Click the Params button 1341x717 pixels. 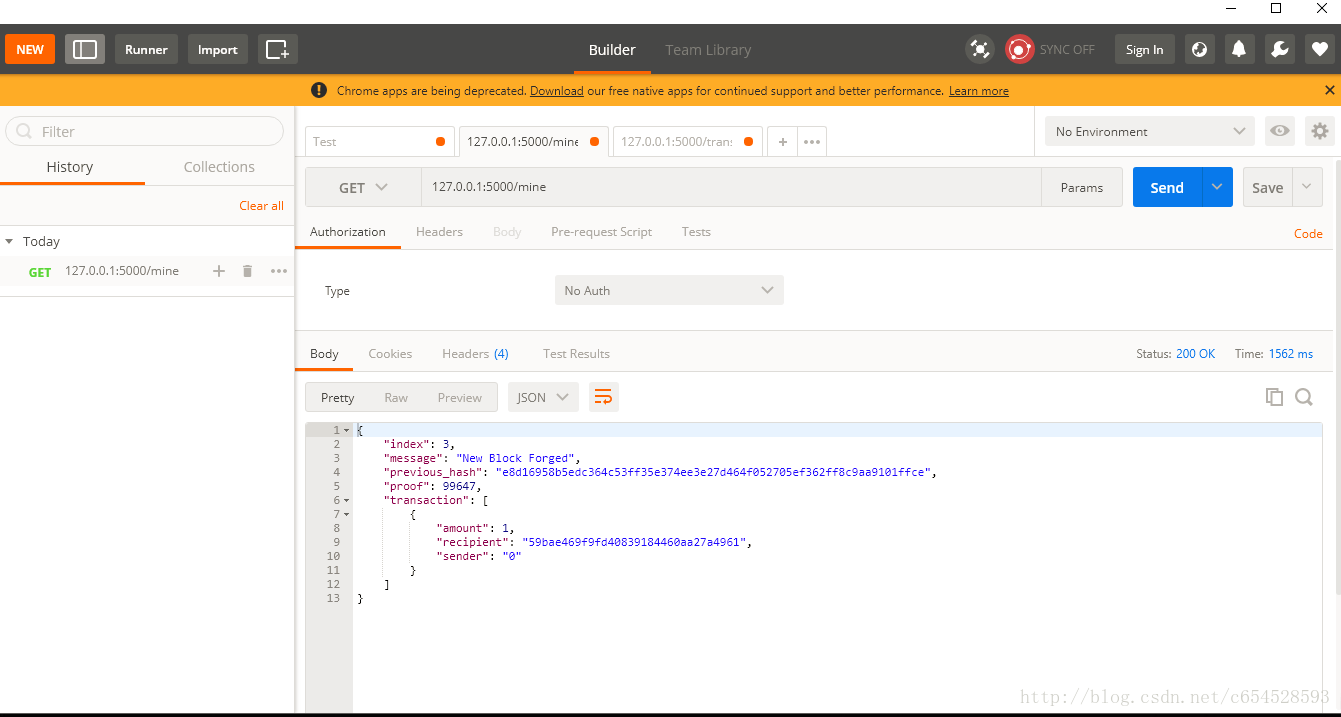[x=1082, y=187]
